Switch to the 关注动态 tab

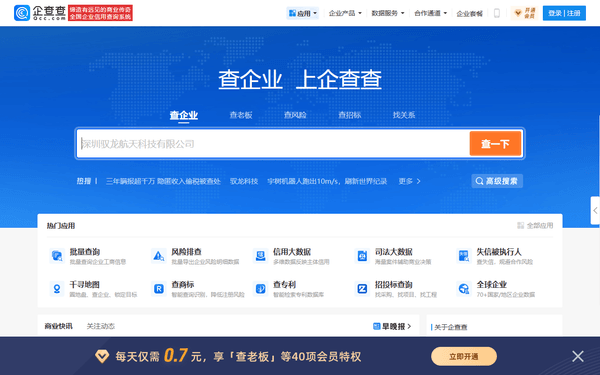coord(101,326)
